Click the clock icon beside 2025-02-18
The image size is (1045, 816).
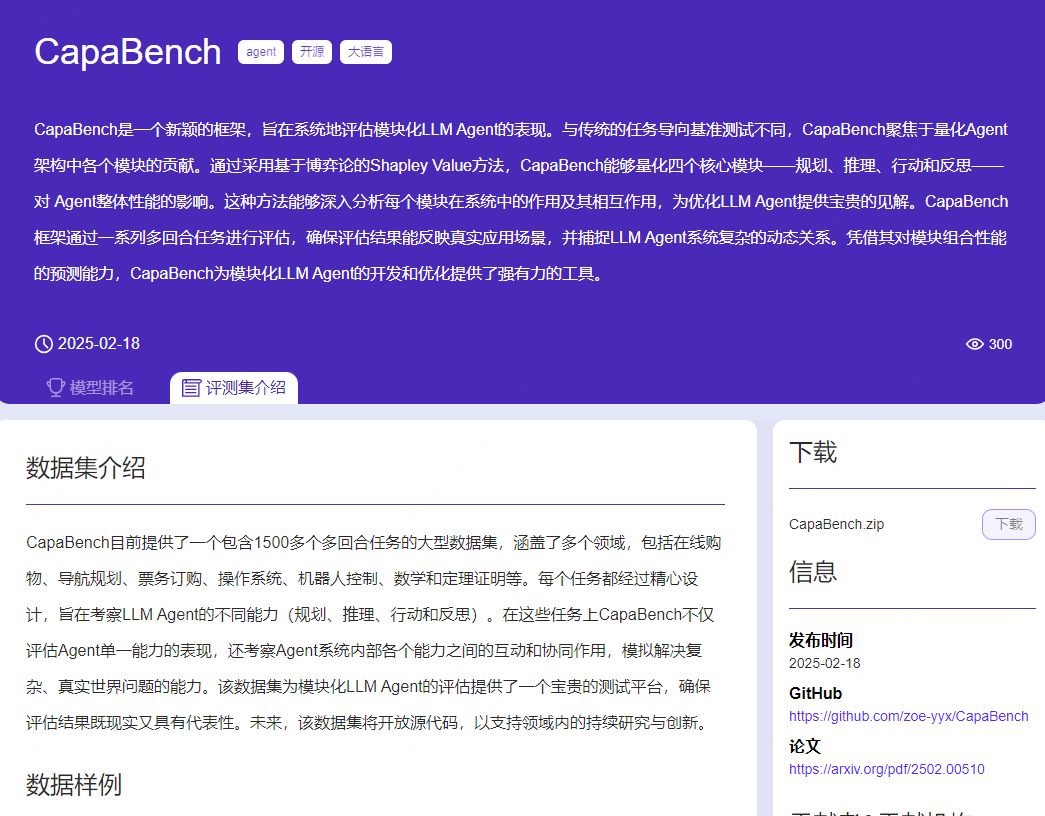44,344
